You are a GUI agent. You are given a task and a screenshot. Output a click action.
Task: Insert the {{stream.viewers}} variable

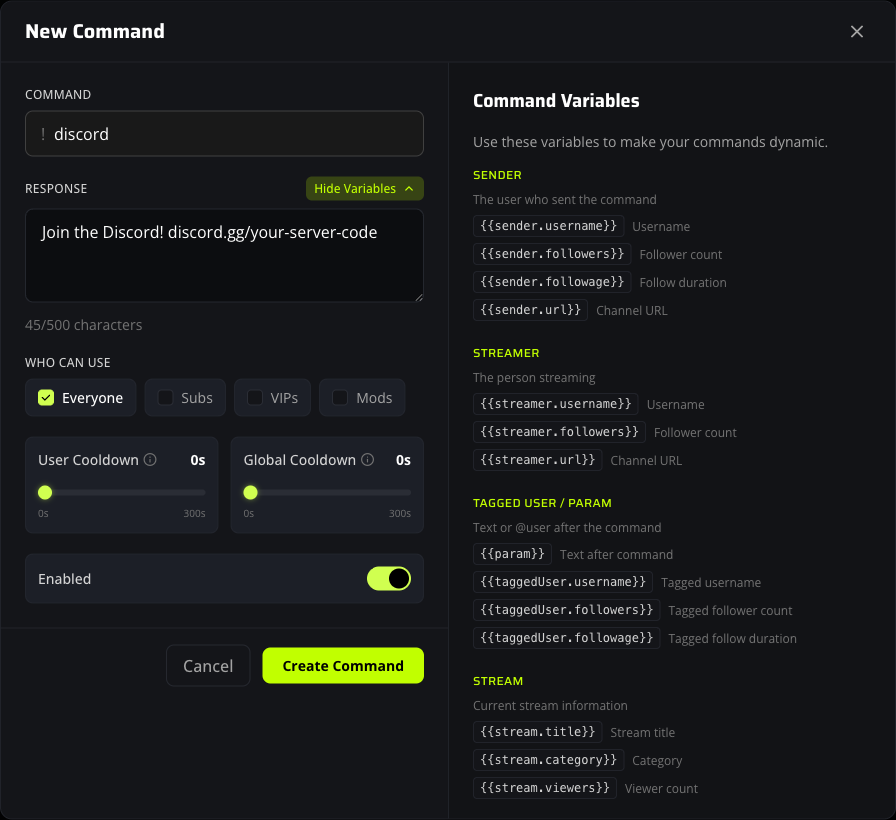[x=545, y=788]
